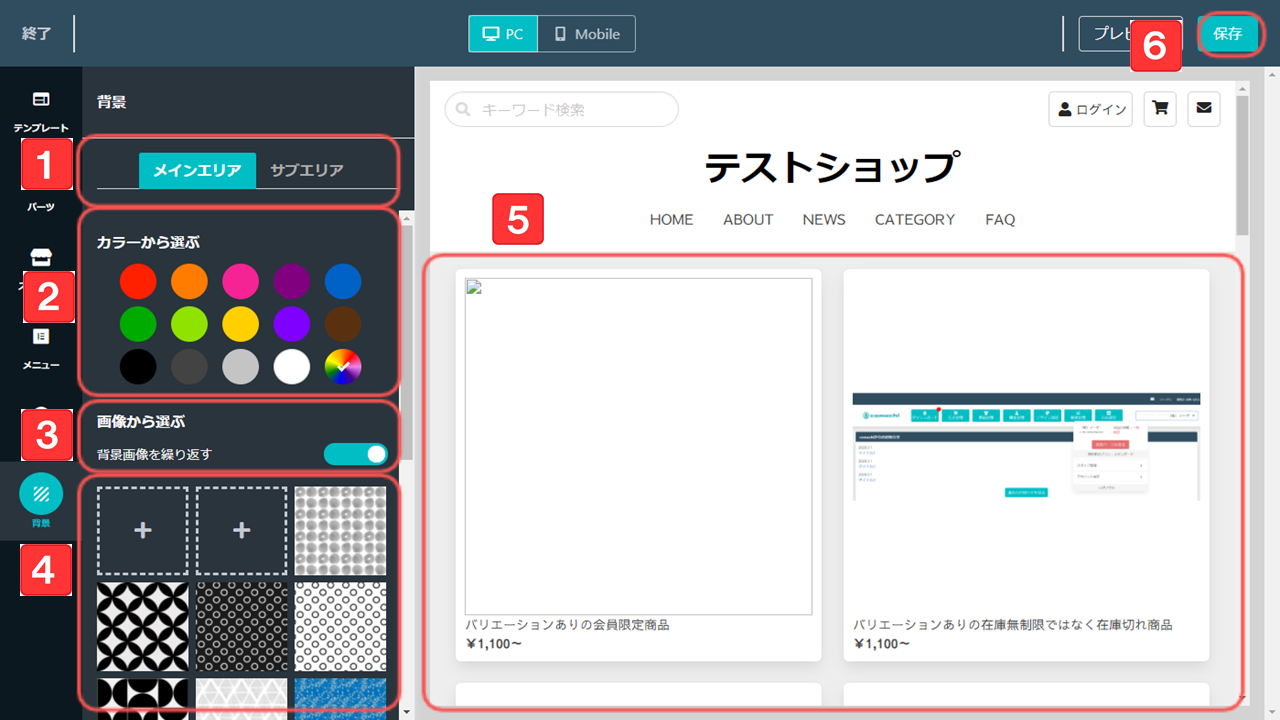Pick the violet color swatch
This screenshot has width=1280, height=720.
[x=292, y=324]
